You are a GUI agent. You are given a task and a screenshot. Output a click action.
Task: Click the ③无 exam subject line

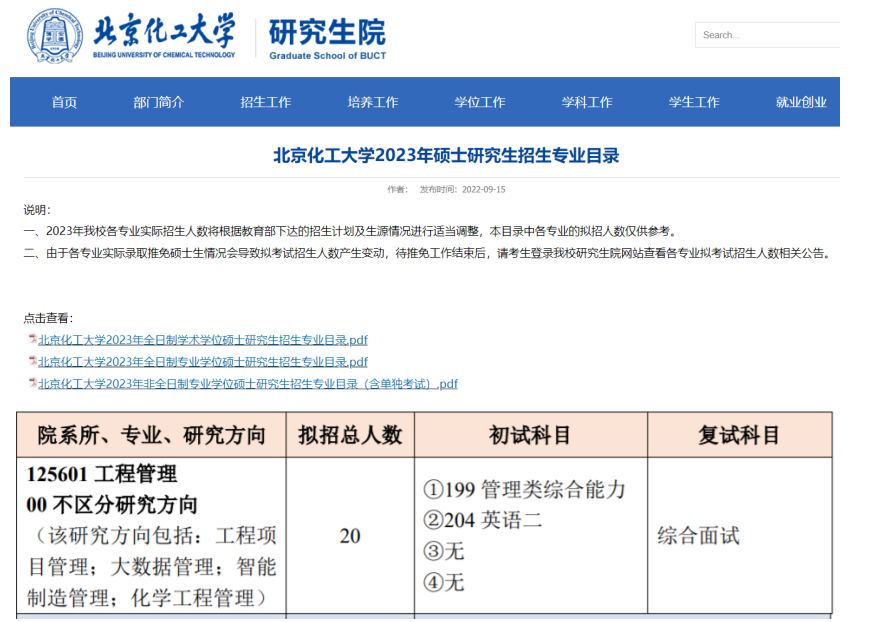coord(443,552)
